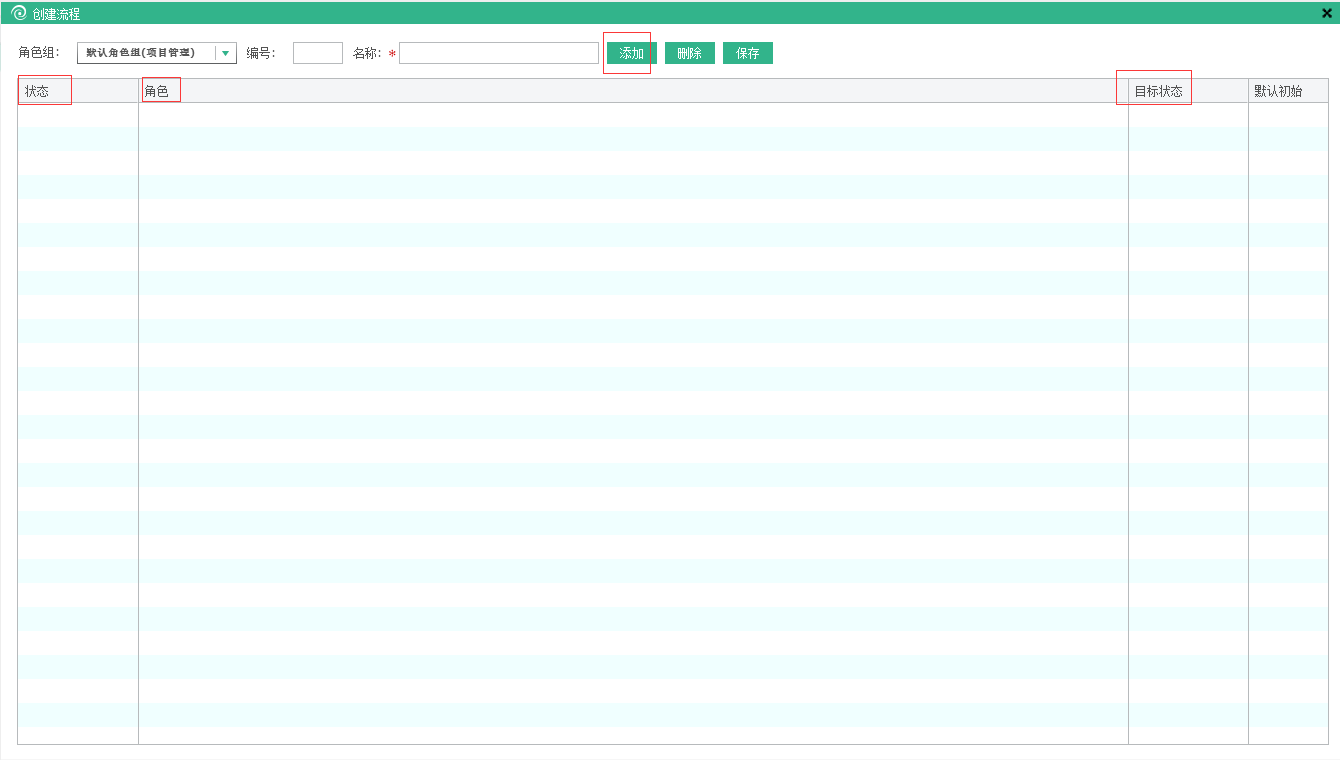Click the 角色组 field label
The height and width of the screenshot is (760, 1340).
click(x=39, y=53)
